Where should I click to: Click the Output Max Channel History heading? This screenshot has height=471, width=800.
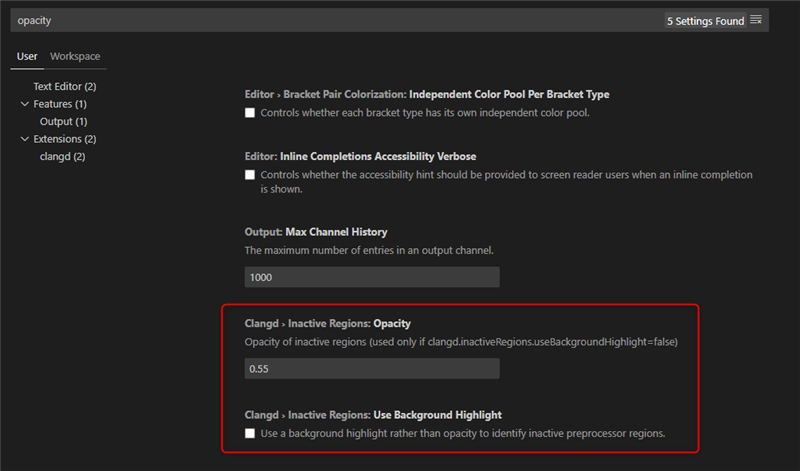[316, 232]
